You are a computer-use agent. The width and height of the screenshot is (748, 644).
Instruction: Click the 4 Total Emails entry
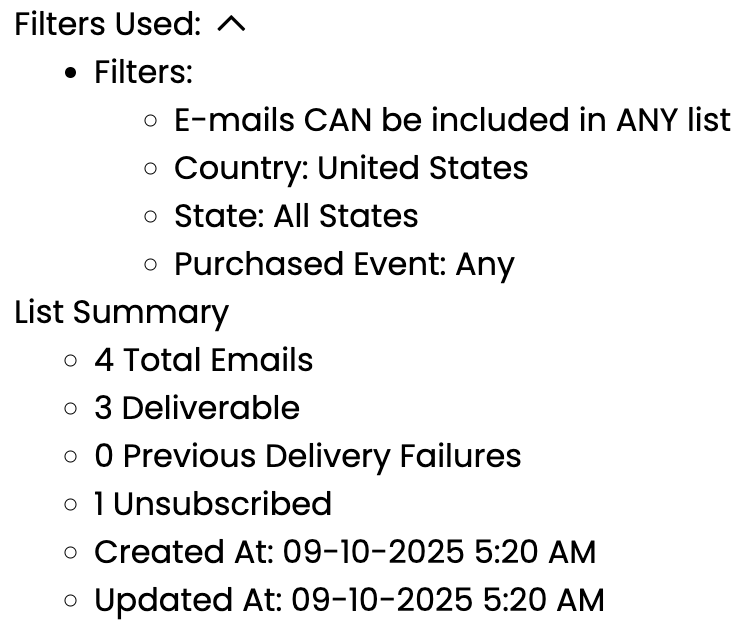(x=204, y=360)
